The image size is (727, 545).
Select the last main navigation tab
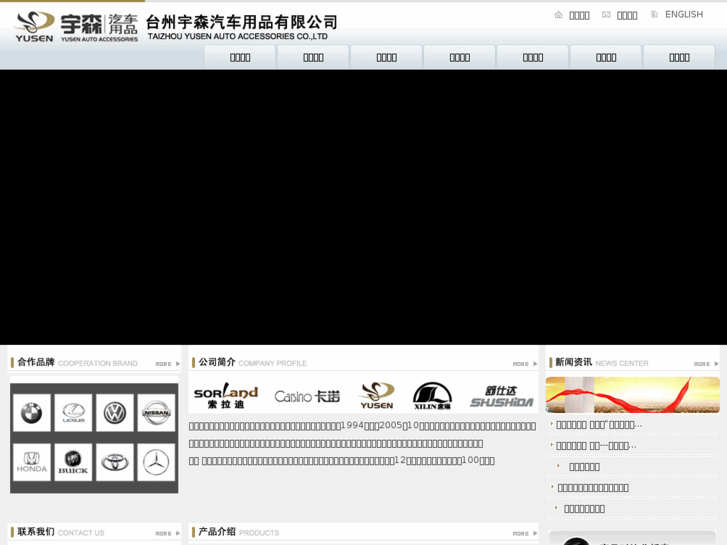pos(679,58)
